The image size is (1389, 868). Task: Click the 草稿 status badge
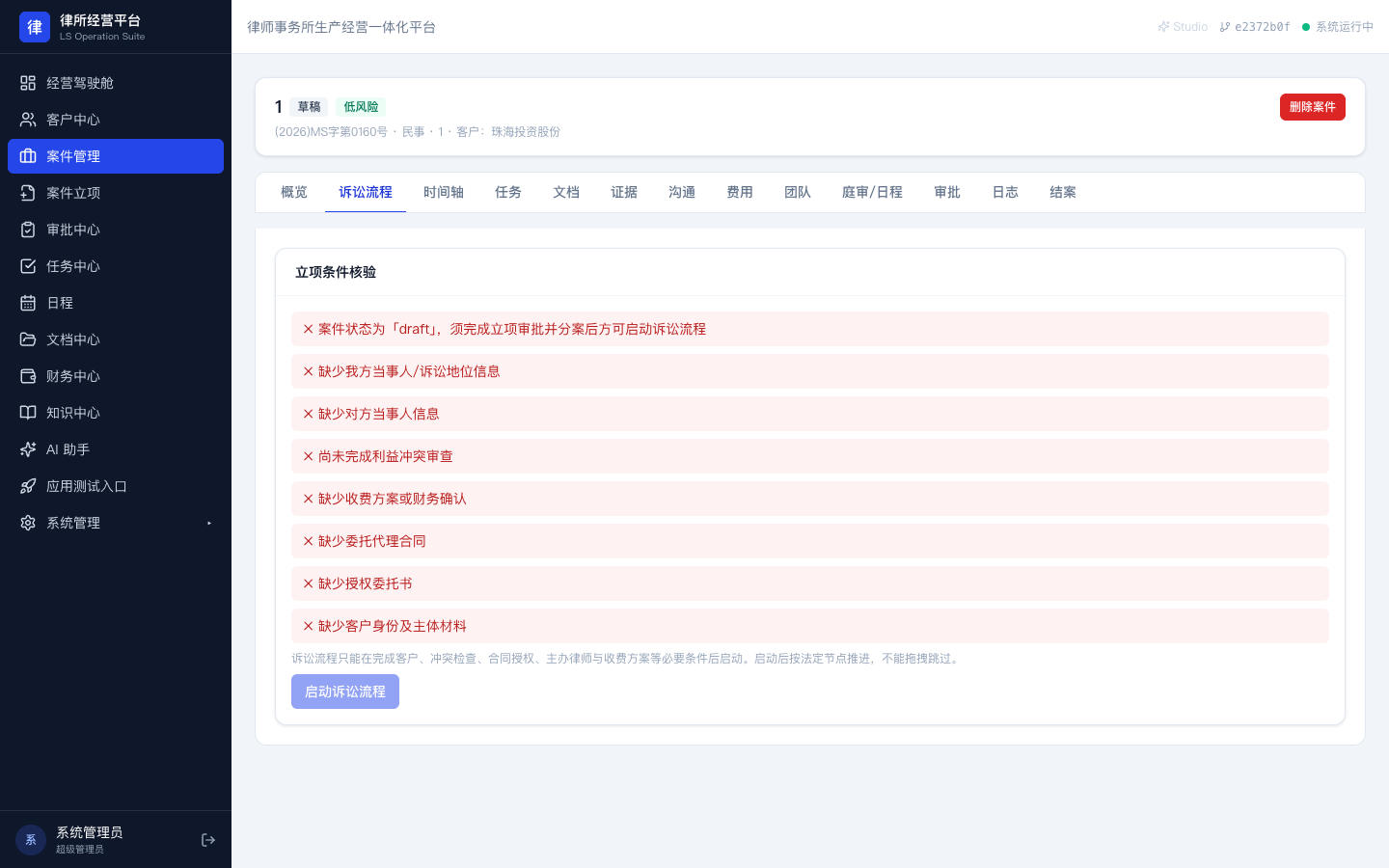coord(310,107)
